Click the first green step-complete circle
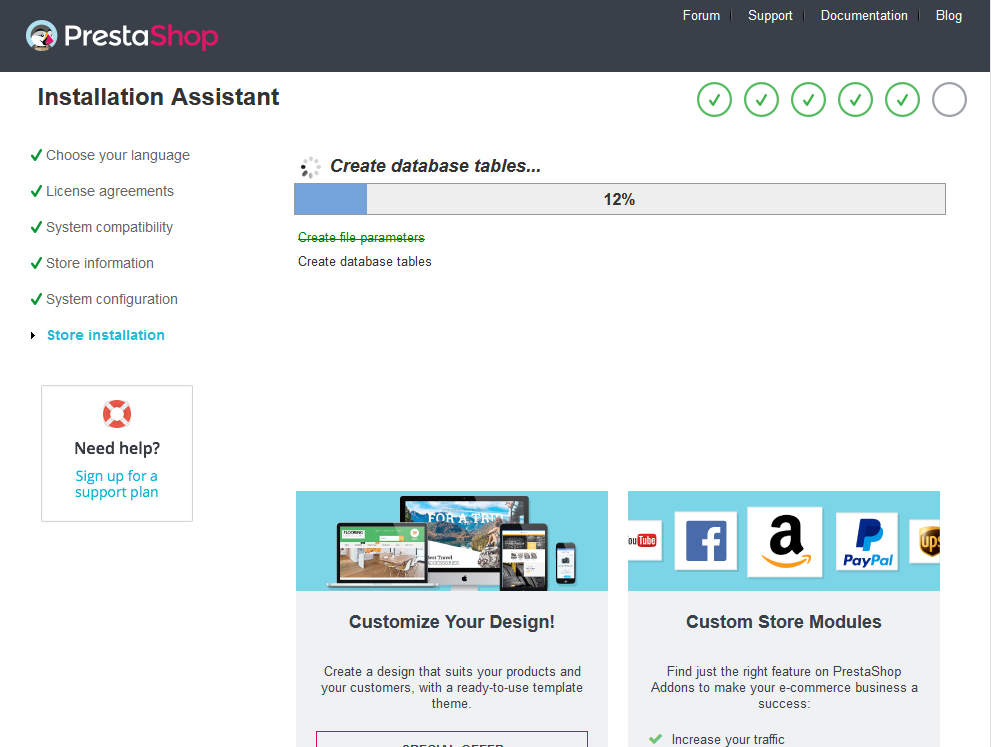The width and height of the screenshot is (991, 747). pyautogui.click(x=714, y=100)
